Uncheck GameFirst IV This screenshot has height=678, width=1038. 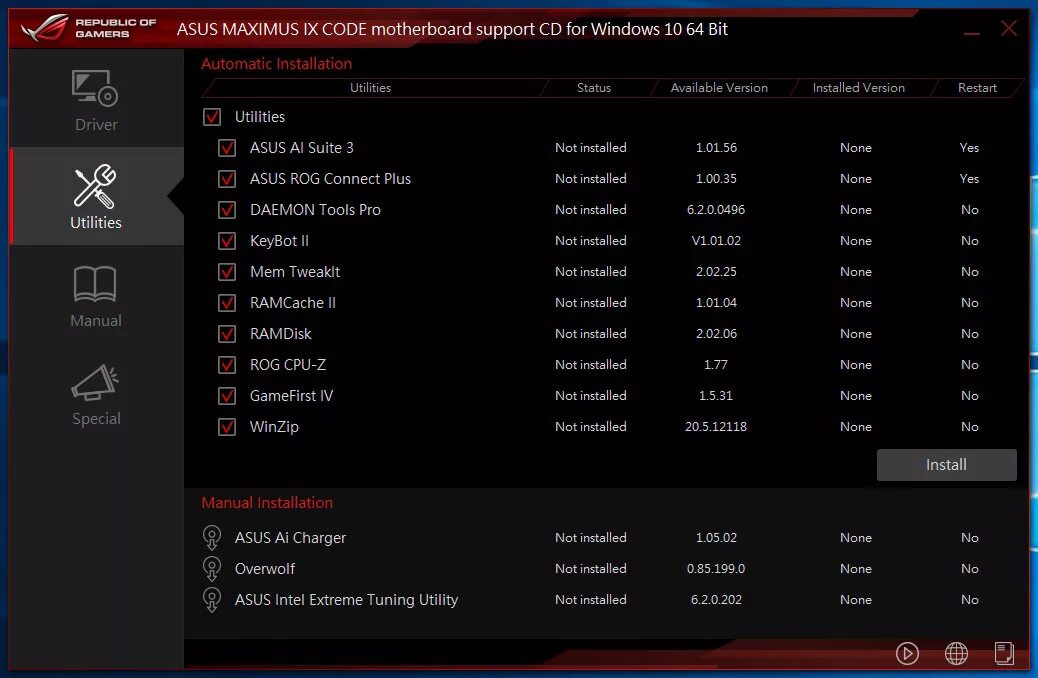[x=227, y=396]
